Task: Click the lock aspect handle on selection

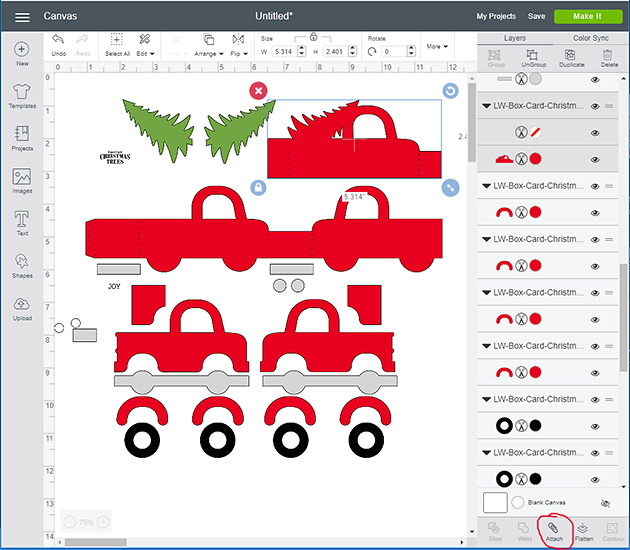Action: click(258, 188)
